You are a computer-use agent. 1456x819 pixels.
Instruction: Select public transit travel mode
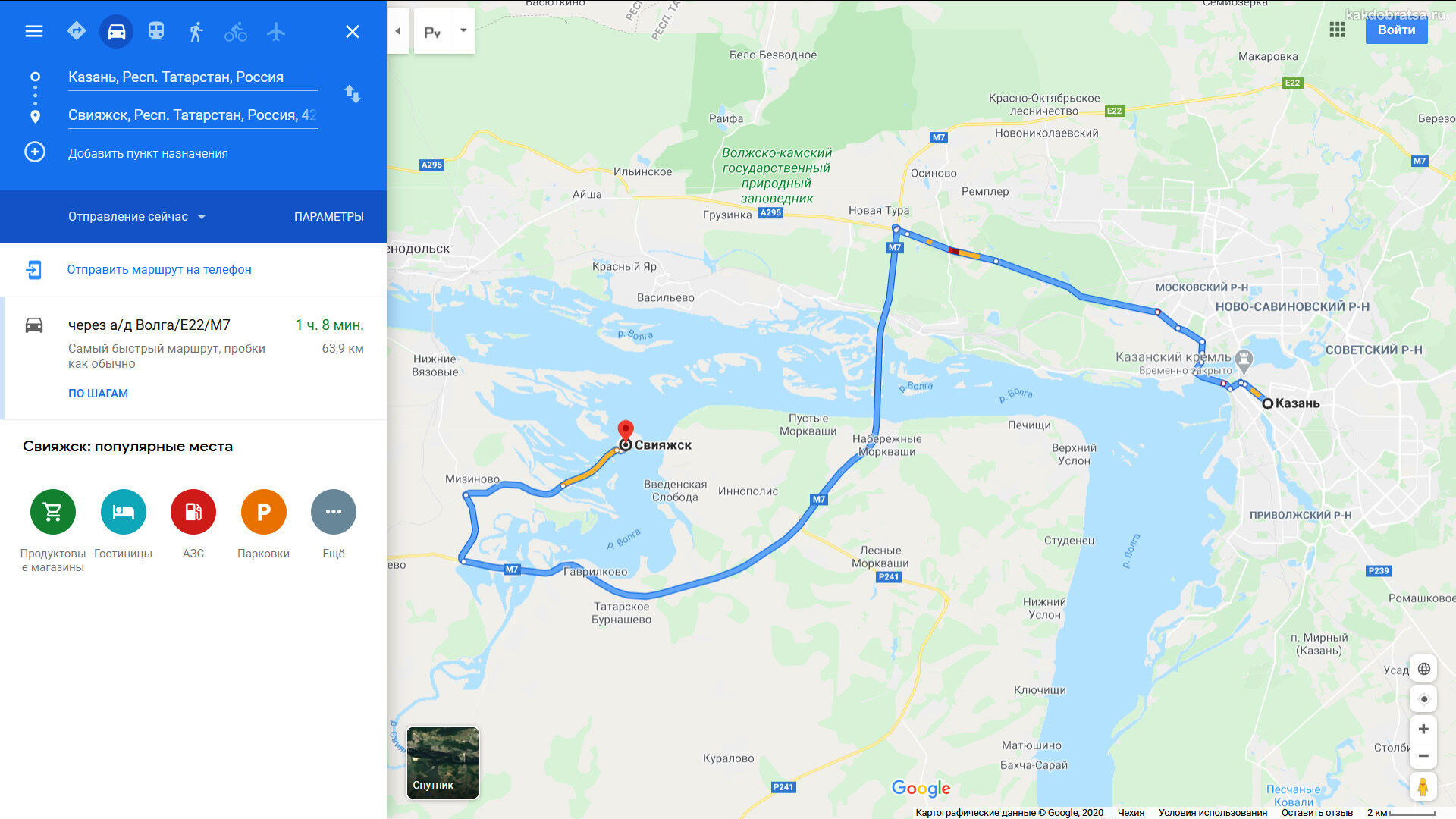pyautogui.click(x=156, y=31)
